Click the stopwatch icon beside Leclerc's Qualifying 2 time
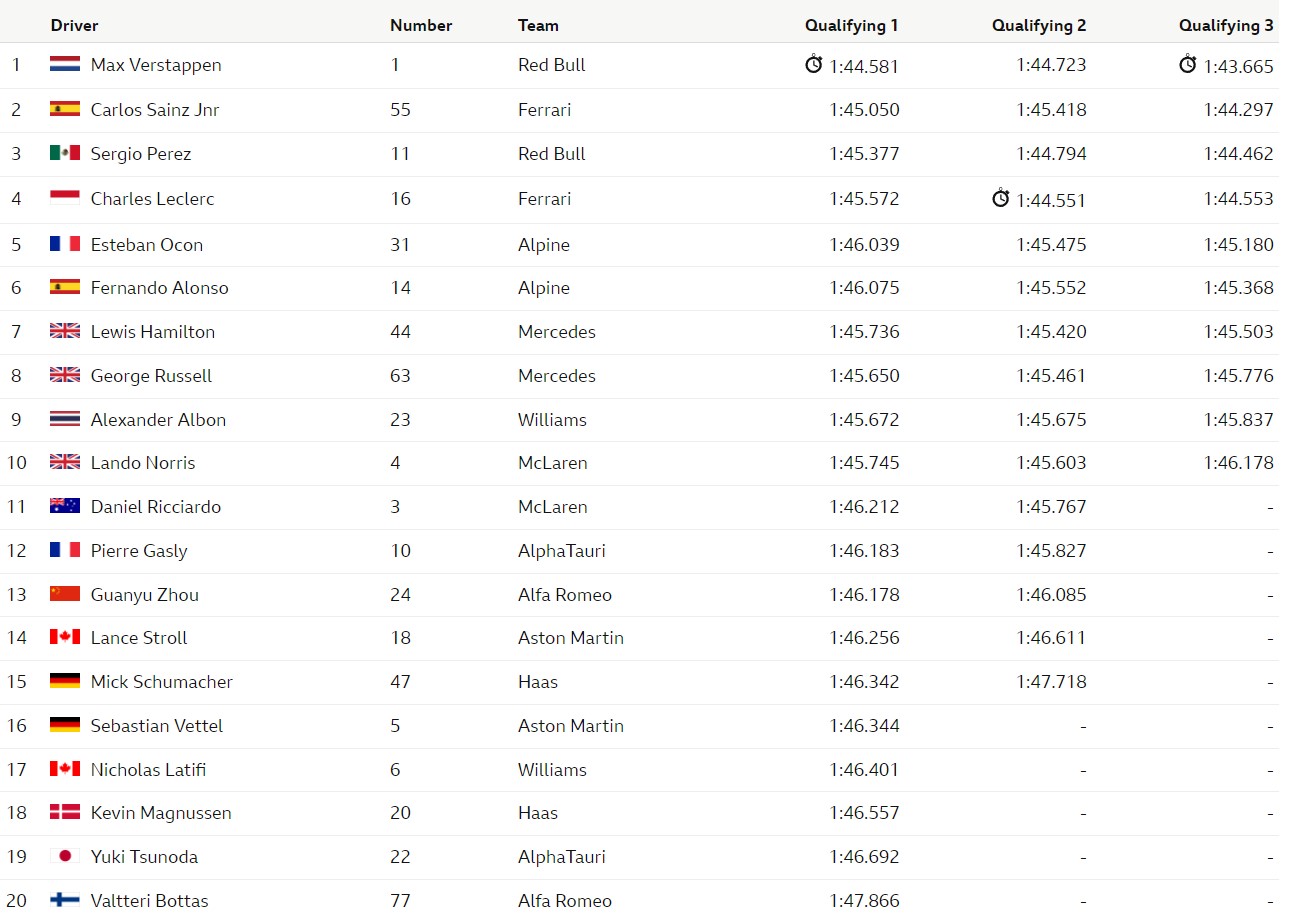 1001,198
